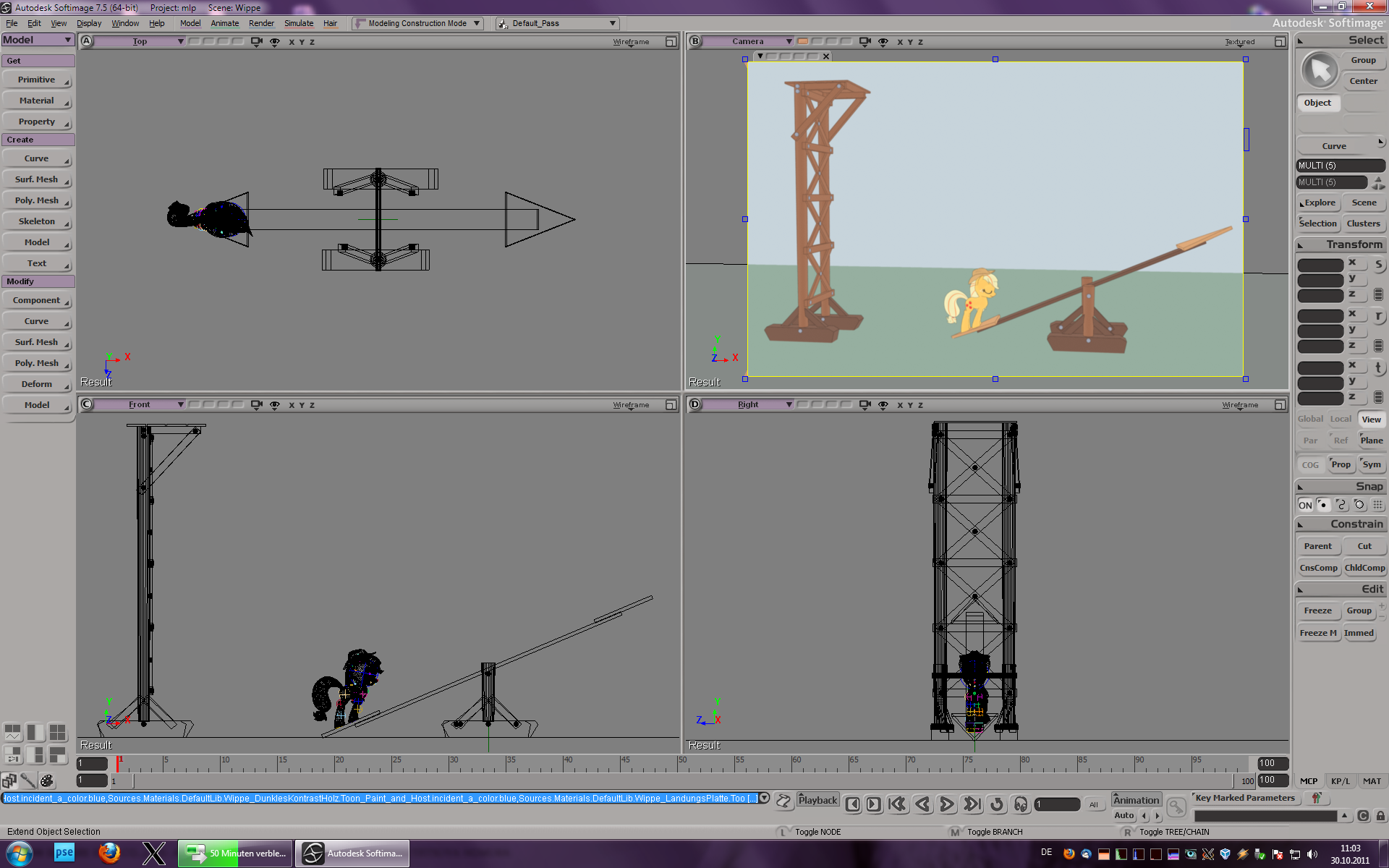
Task: Enable grid snapping icon
Action: click(1377, 505)
